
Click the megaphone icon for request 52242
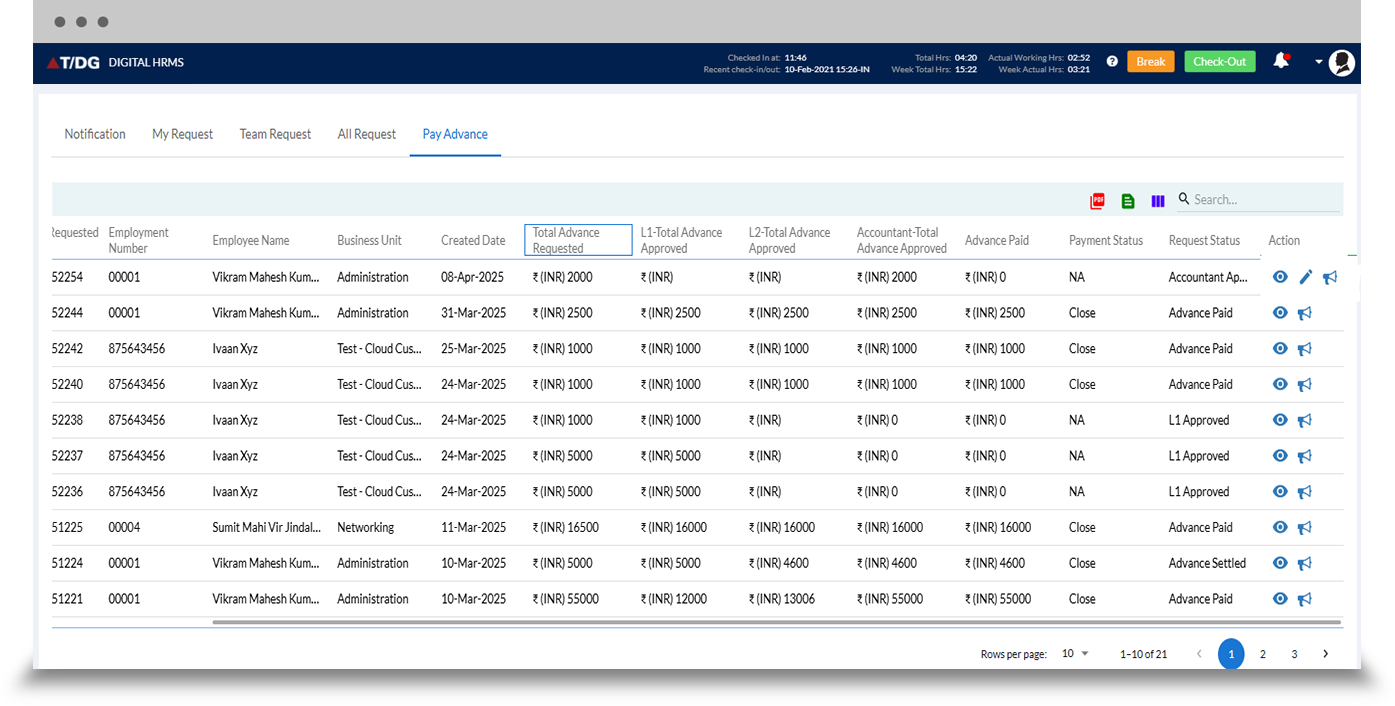(x=1305, y=350)
